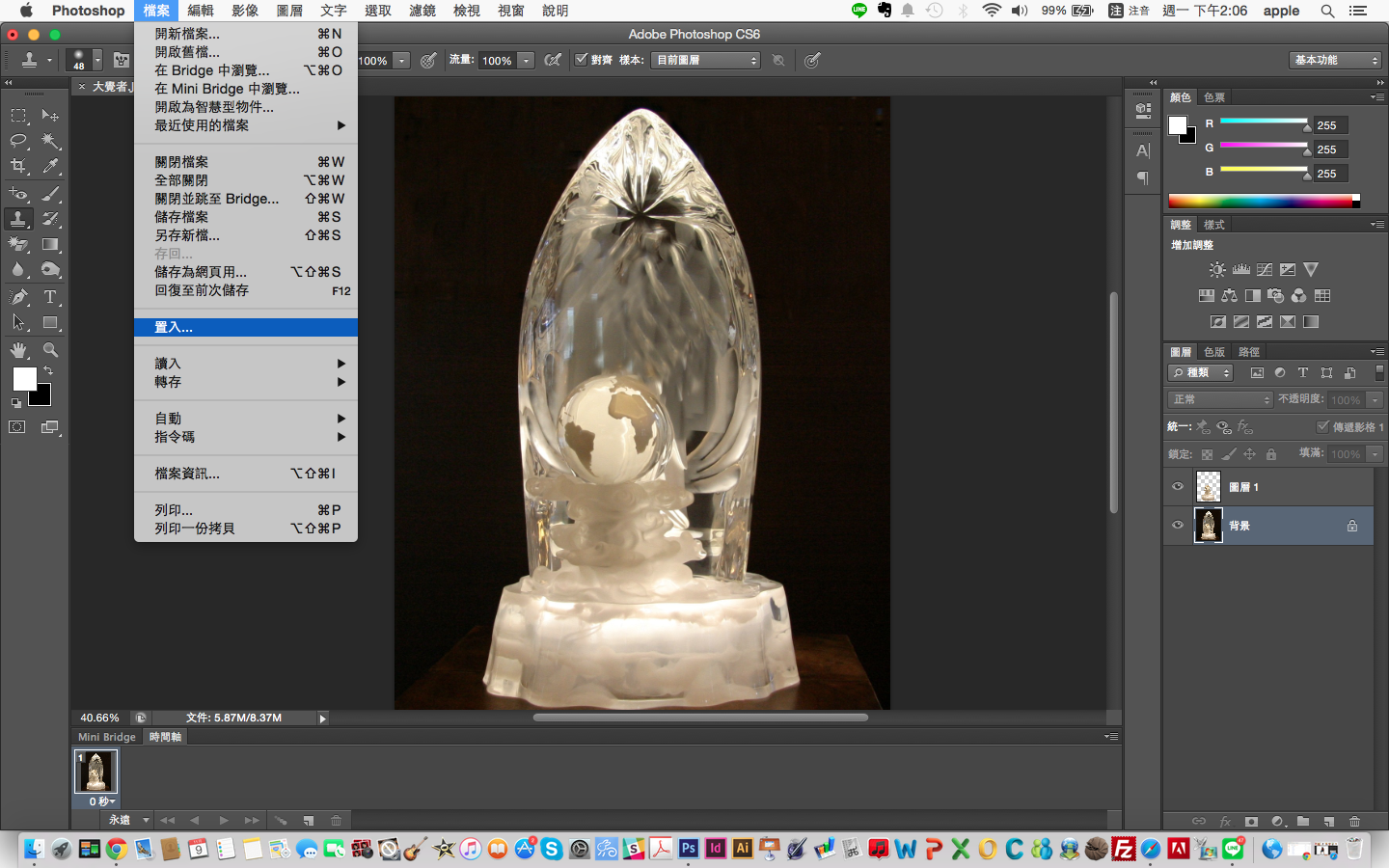Viewport: 1389px width, 868px height.
Task: Open blend mode 正常 dropdown
Action: click(1220, 399)
